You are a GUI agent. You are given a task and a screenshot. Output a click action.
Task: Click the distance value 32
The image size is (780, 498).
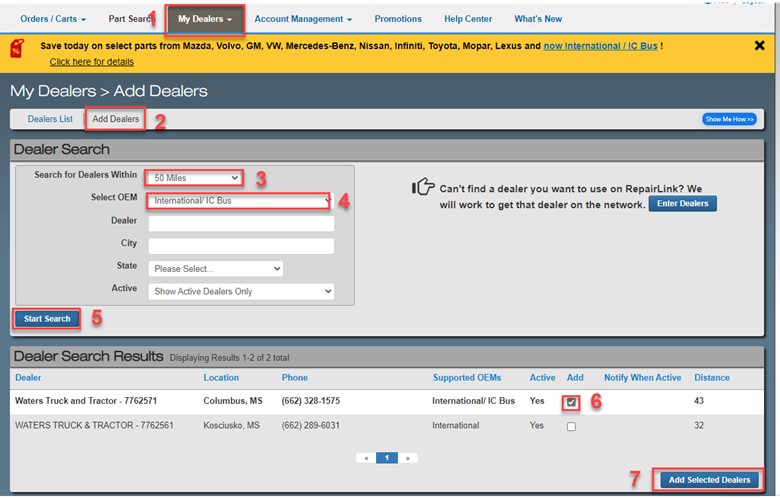[698, 425]
